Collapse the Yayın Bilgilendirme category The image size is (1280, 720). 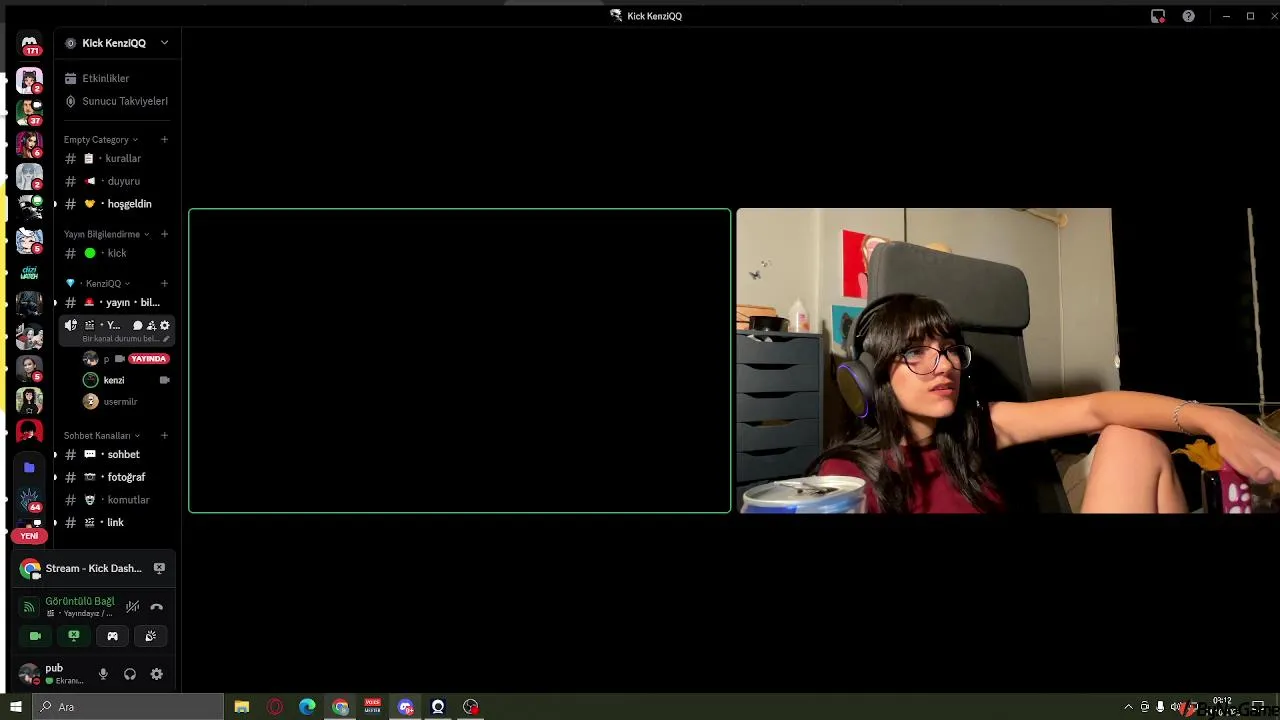coord(107,234)
